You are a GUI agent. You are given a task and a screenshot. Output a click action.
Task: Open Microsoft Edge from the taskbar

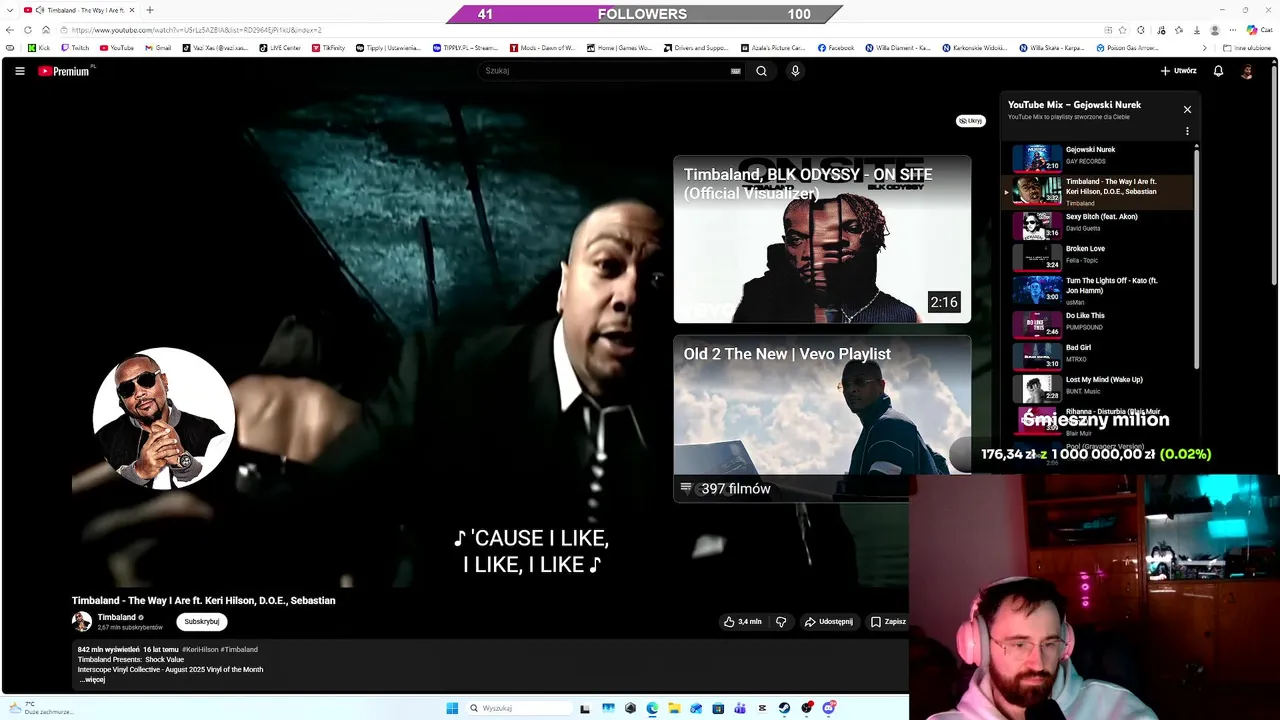(x=652, y=708)
